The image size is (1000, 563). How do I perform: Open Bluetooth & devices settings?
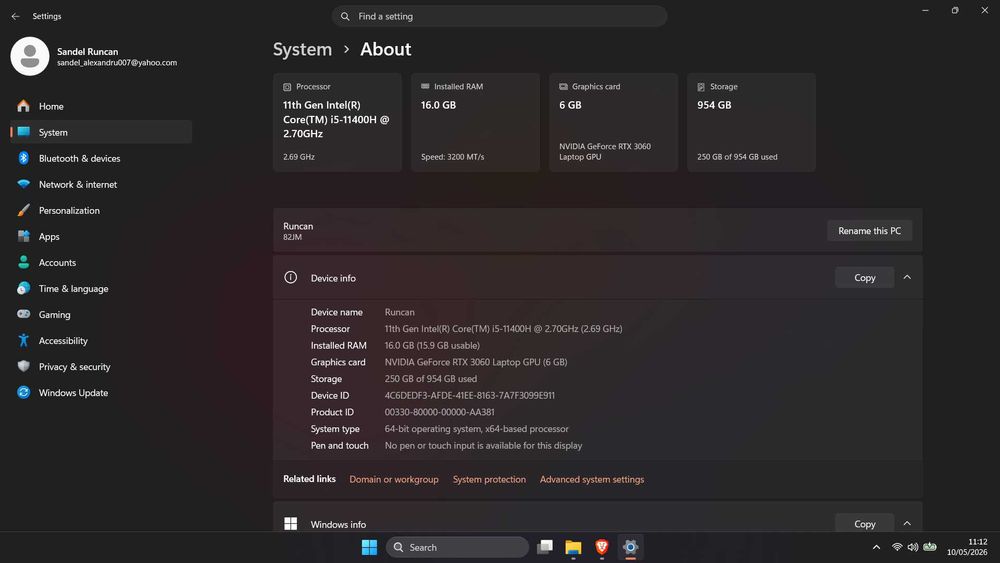click(x=101, y=158)
